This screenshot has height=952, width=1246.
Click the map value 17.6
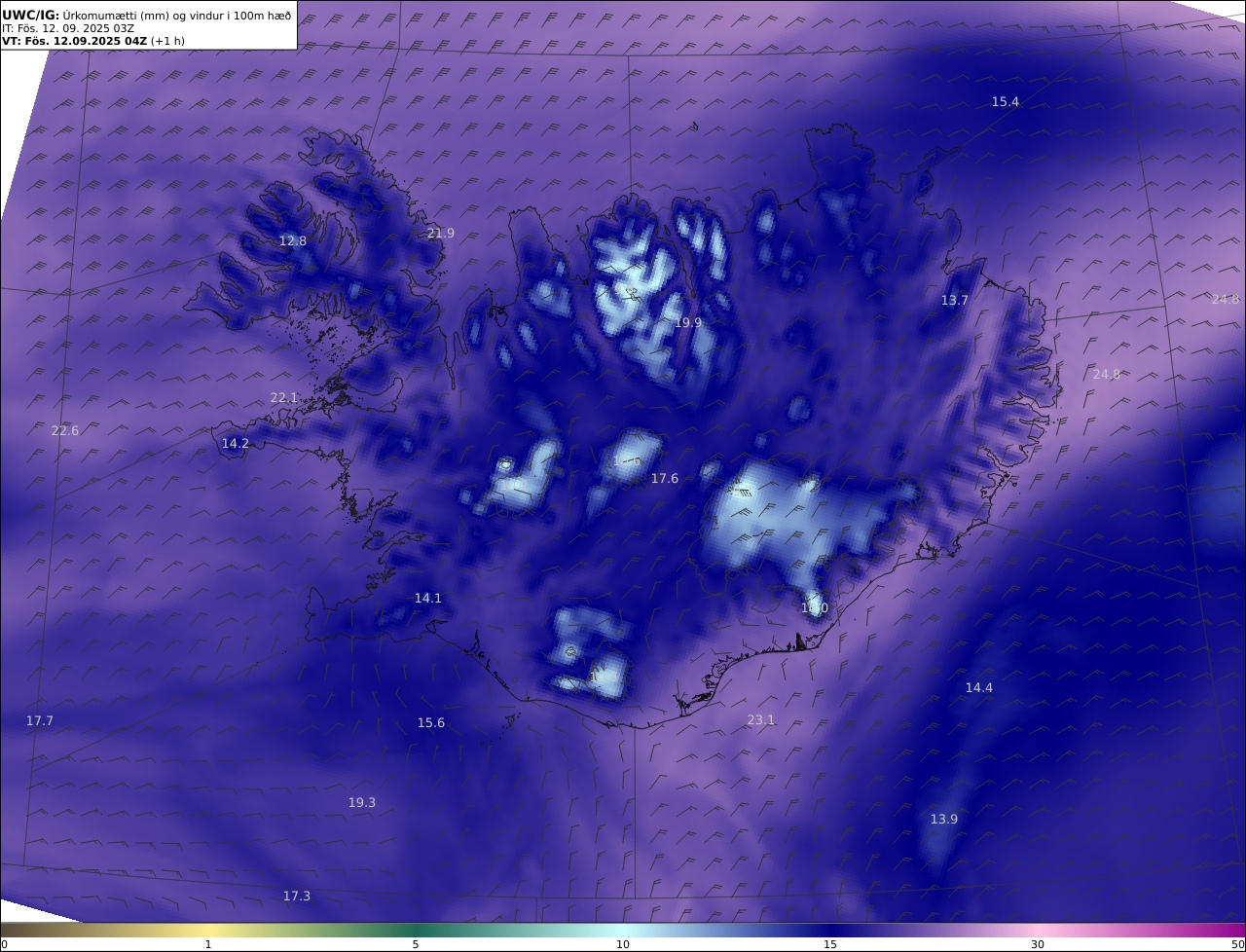click(x=665, y=479)
